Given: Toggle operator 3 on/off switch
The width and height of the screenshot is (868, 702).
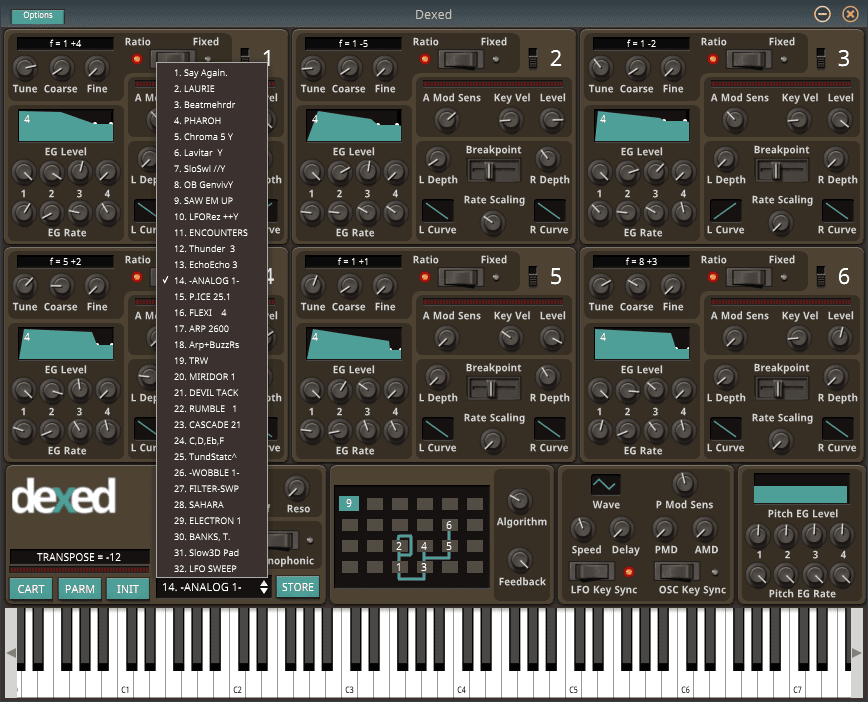Looking at the screenshot, I should coord(820,59).
